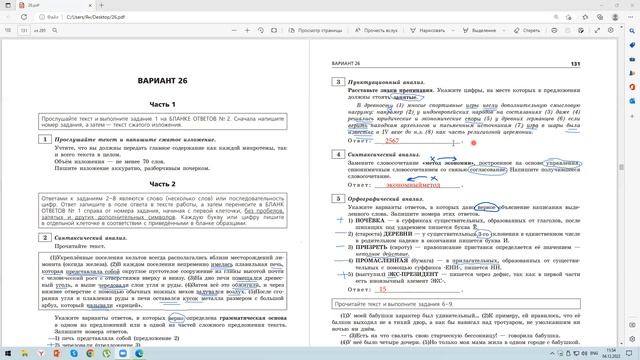Image resolution: width=640 pixels, height=360 pixels.
Task: Open sidebar settings gear at bottom
Action: click(632, 339)
